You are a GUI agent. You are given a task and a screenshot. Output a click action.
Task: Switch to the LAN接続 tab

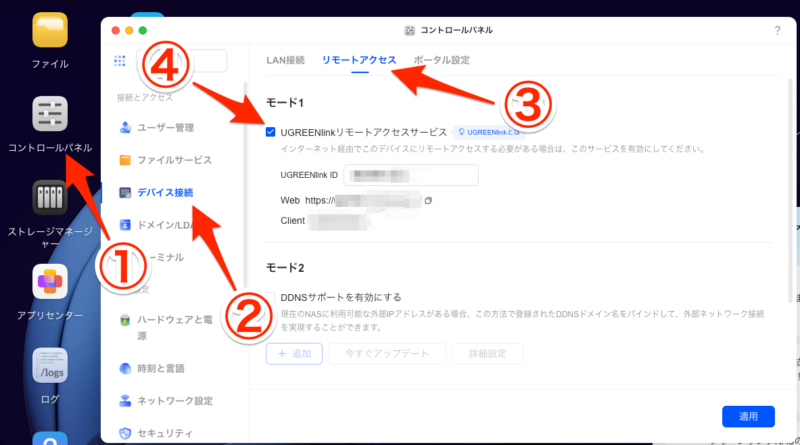tap(285, 60)
